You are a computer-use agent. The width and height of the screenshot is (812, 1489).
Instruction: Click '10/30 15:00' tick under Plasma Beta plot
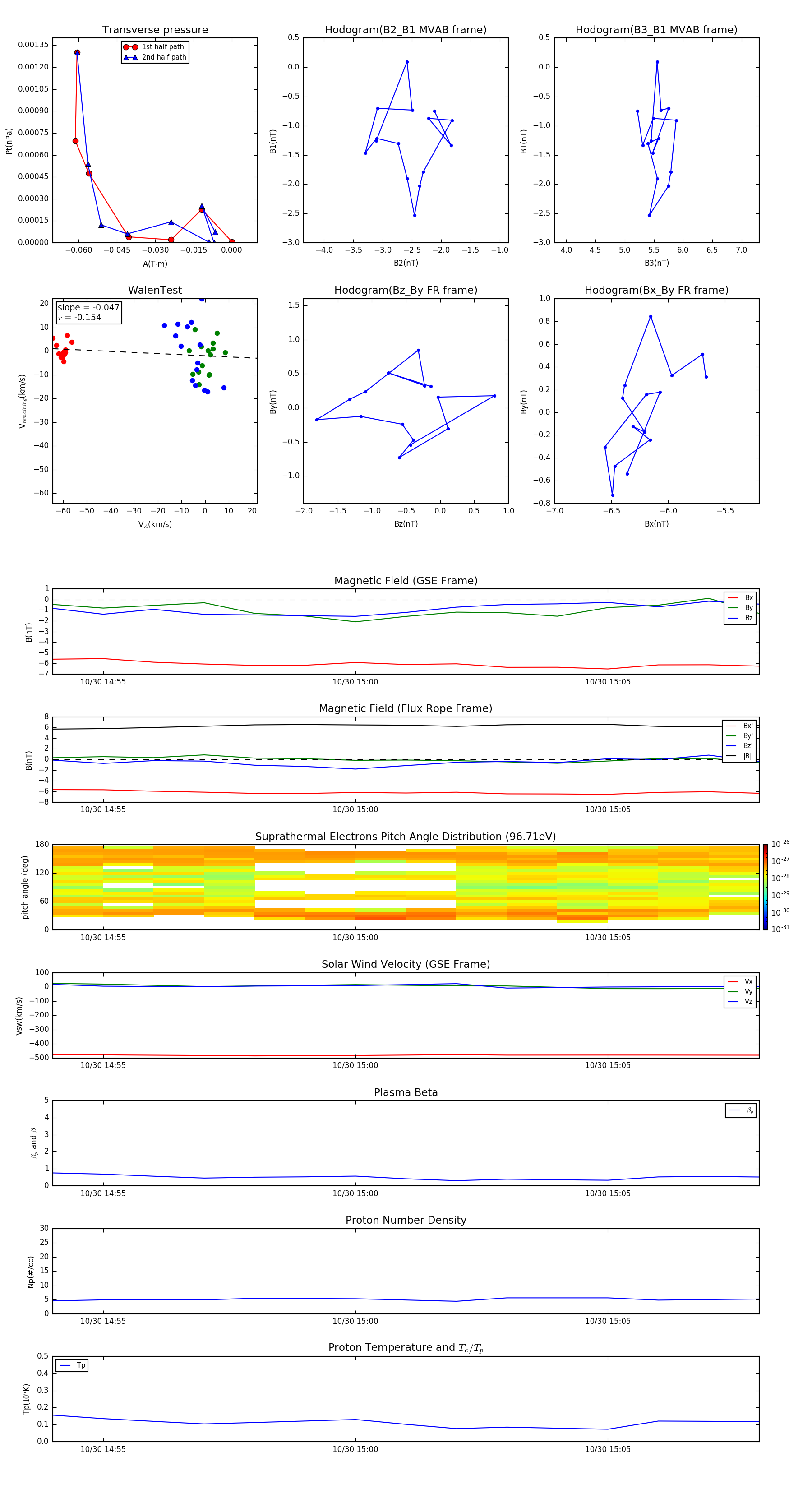coord(355,1193)
